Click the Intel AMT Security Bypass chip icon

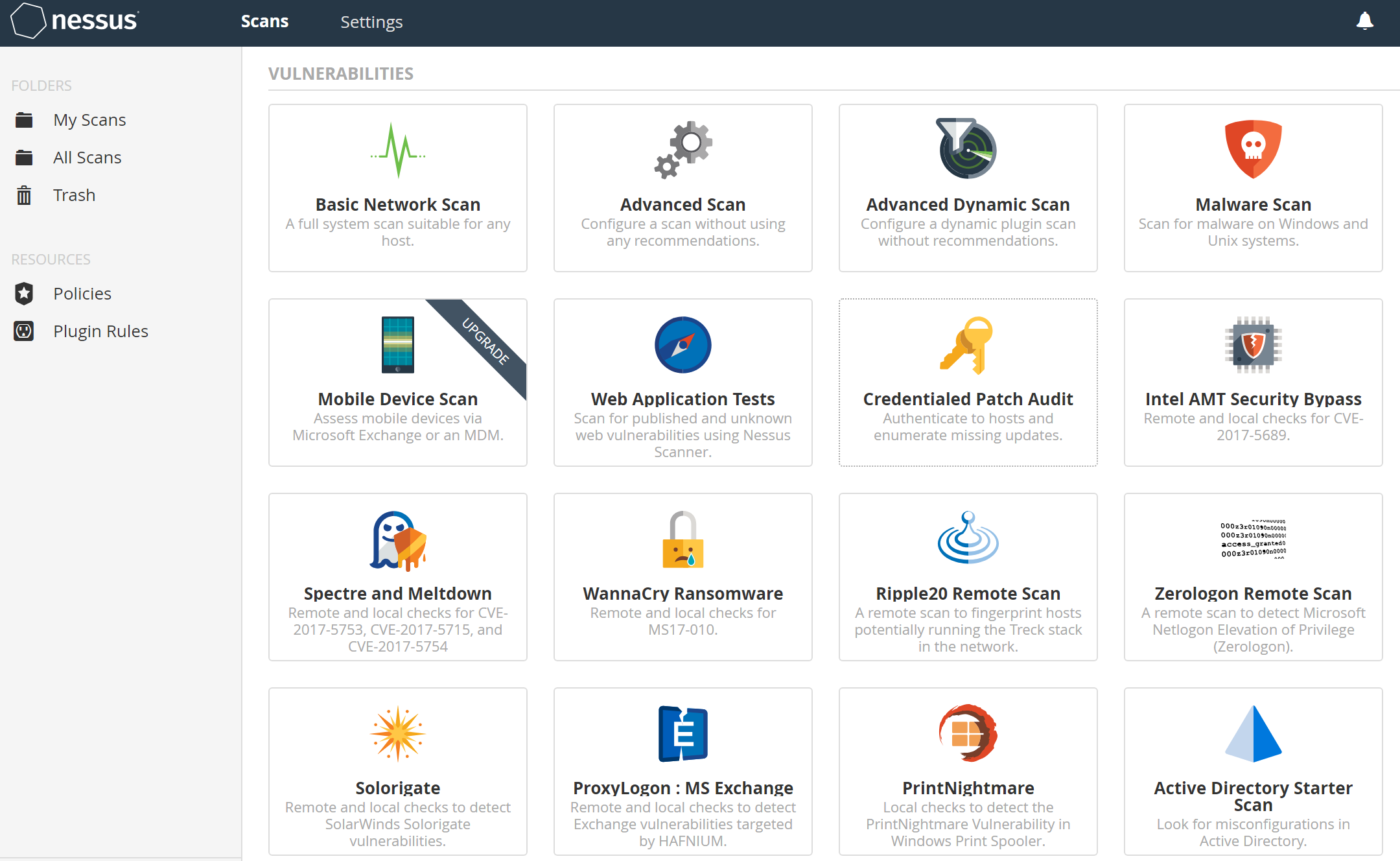[x=1253, y=344]
